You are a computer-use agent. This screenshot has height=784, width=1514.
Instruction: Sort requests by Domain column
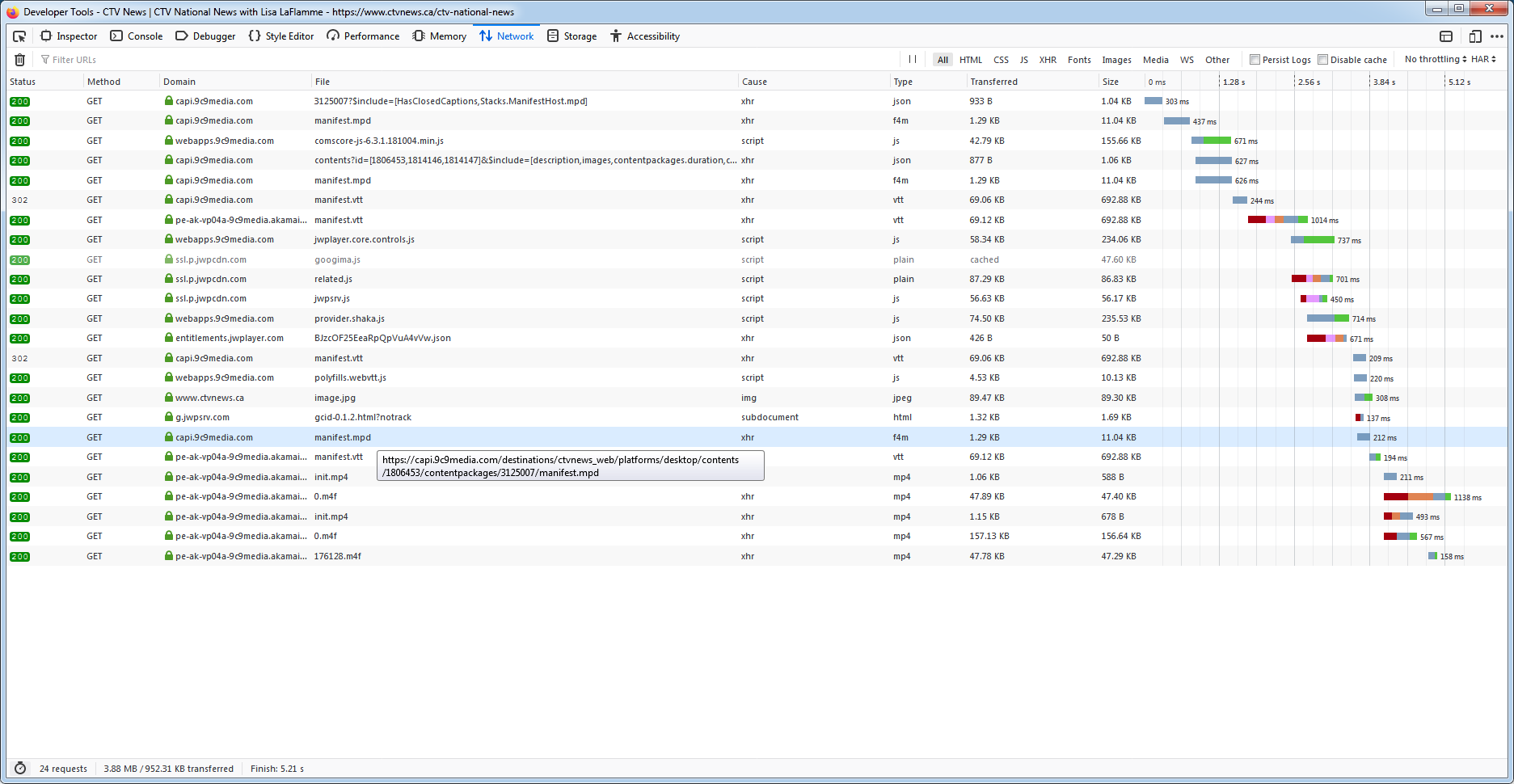click(236, 82)
